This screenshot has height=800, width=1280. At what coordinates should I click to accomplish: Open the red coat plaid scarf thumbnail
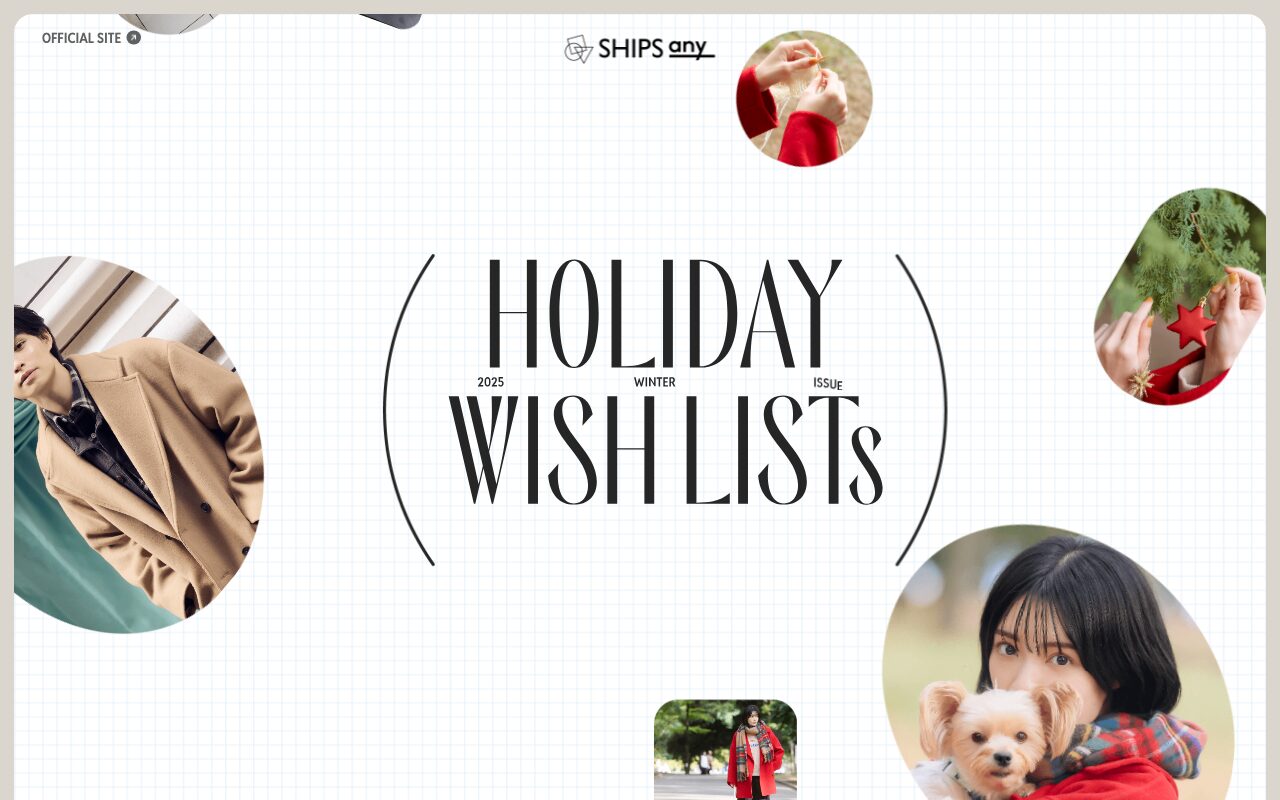[x=725, y=749]
